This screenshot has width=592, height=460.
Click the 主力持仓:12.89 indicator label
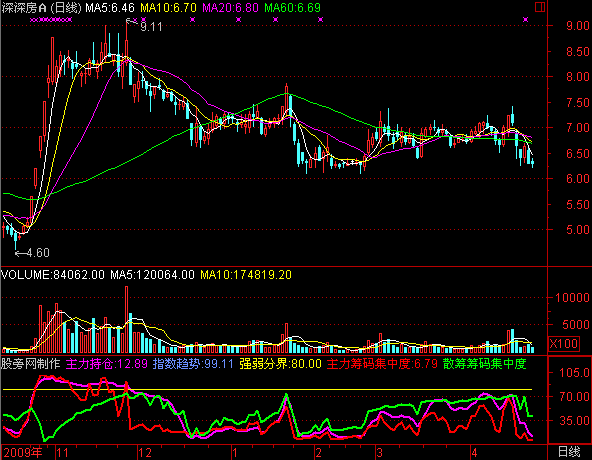[106, 364]
